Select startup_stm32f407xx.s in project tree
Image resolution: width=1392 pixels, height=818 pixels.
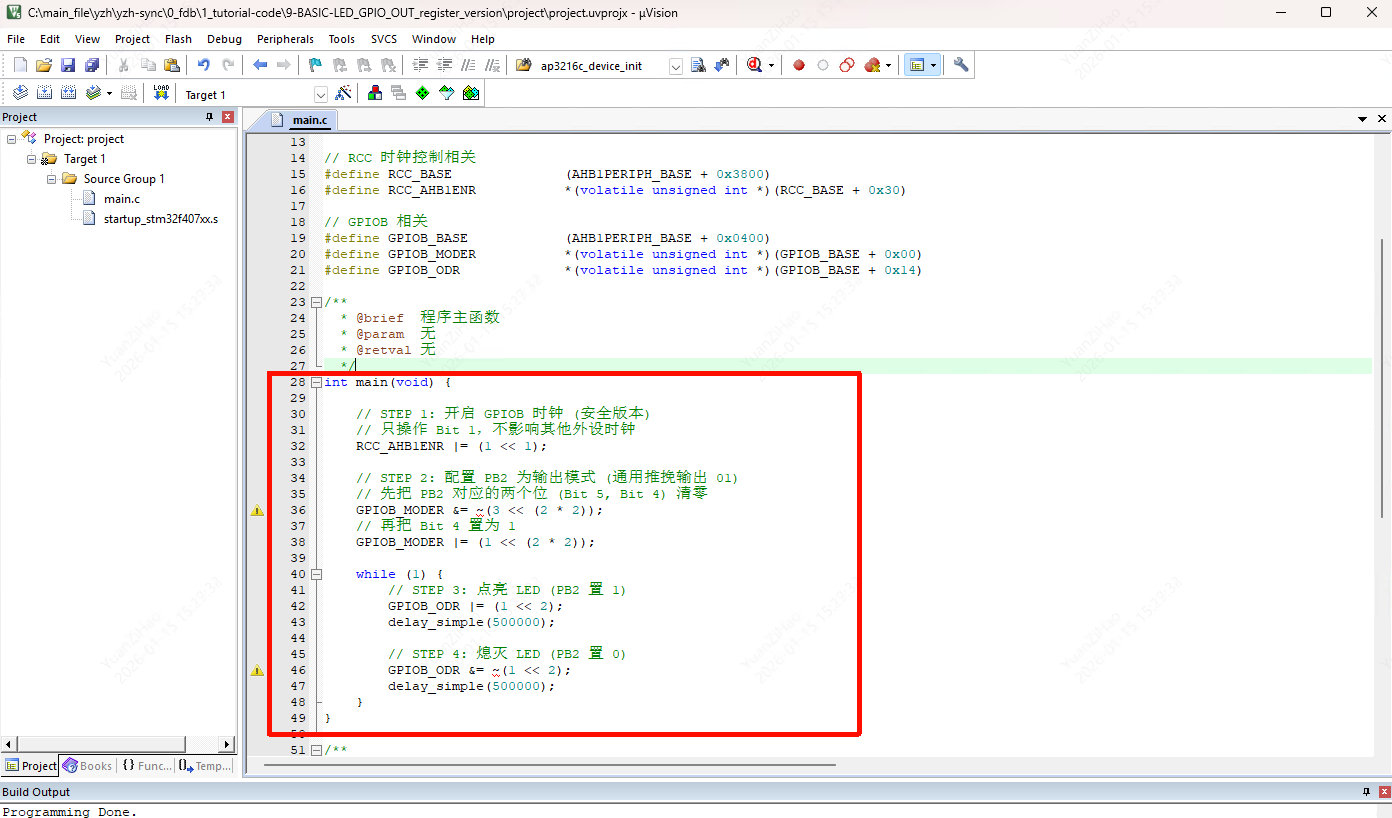click(x=160, y=219)
